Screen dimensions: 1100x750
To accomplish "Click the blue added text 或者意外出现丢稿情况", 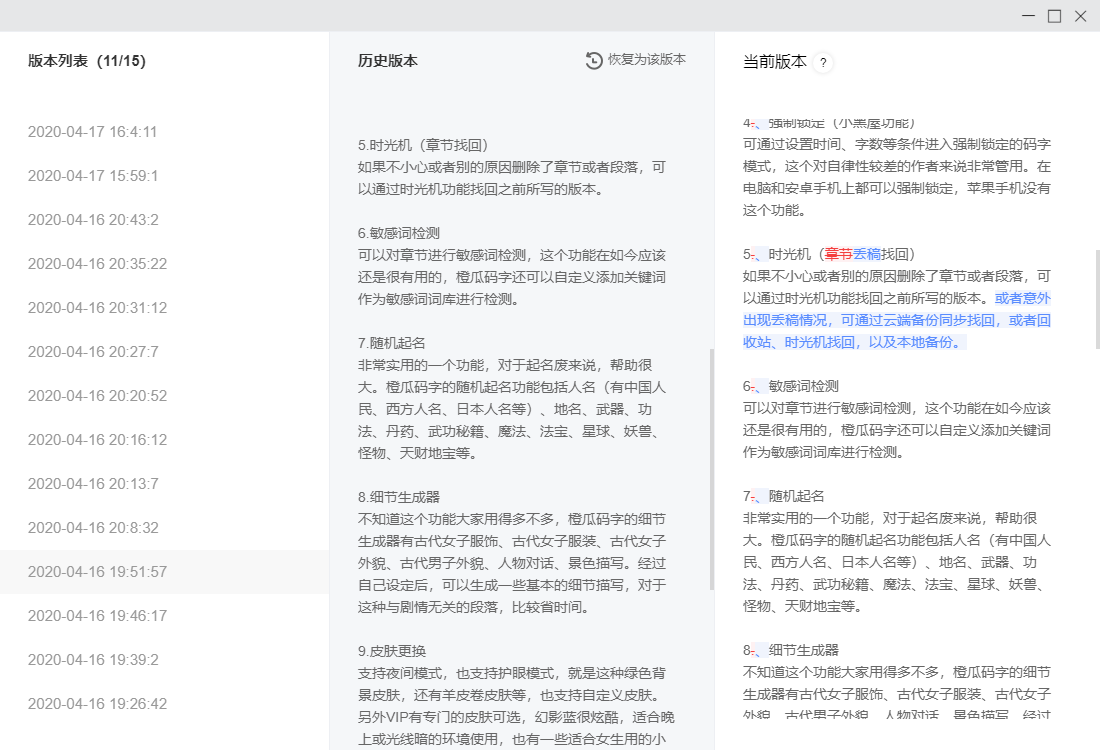I will [897, 320].
